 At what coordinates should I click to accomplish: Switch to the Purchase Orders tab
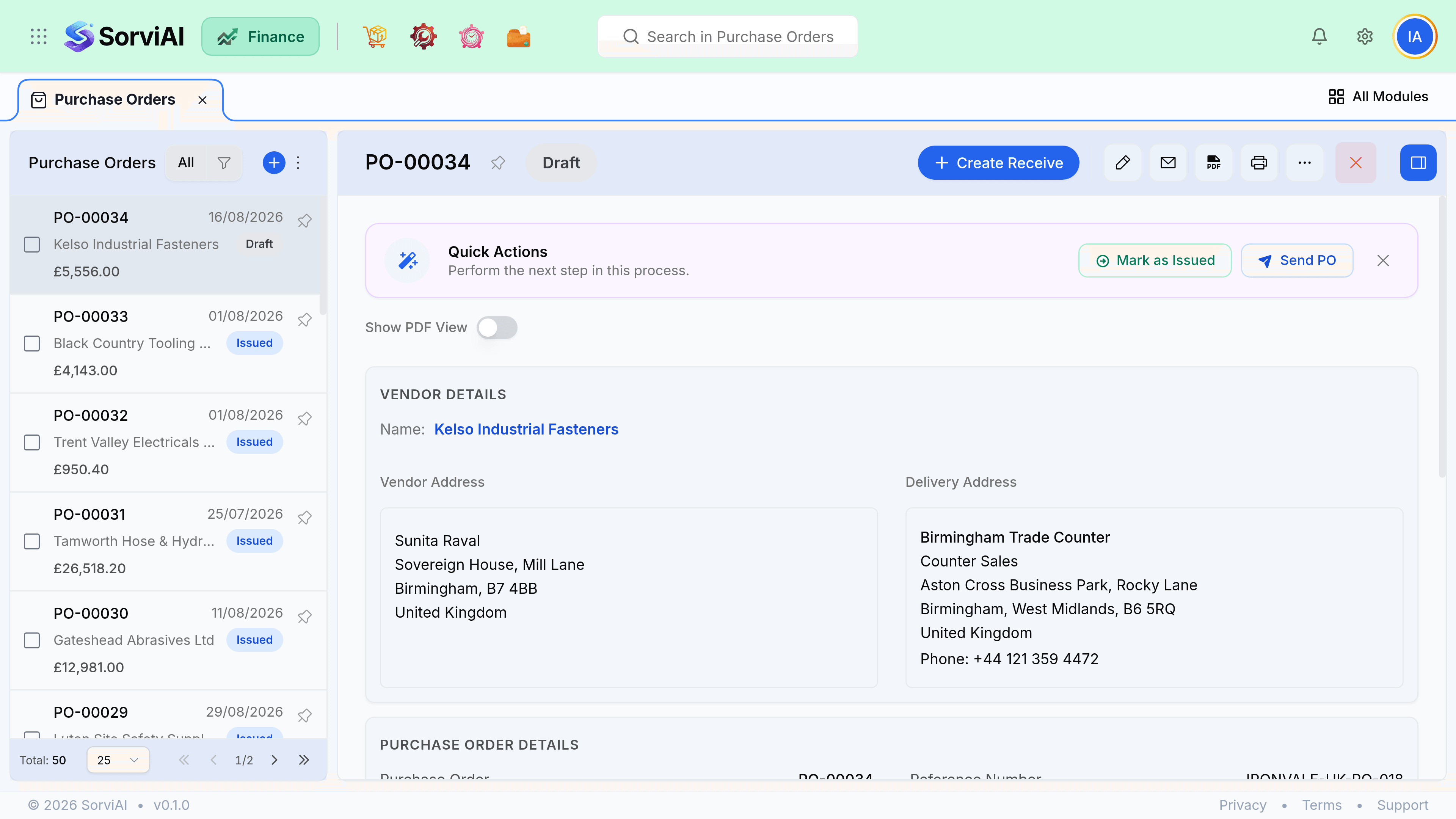pyautogui.click(x=115, y=100)
